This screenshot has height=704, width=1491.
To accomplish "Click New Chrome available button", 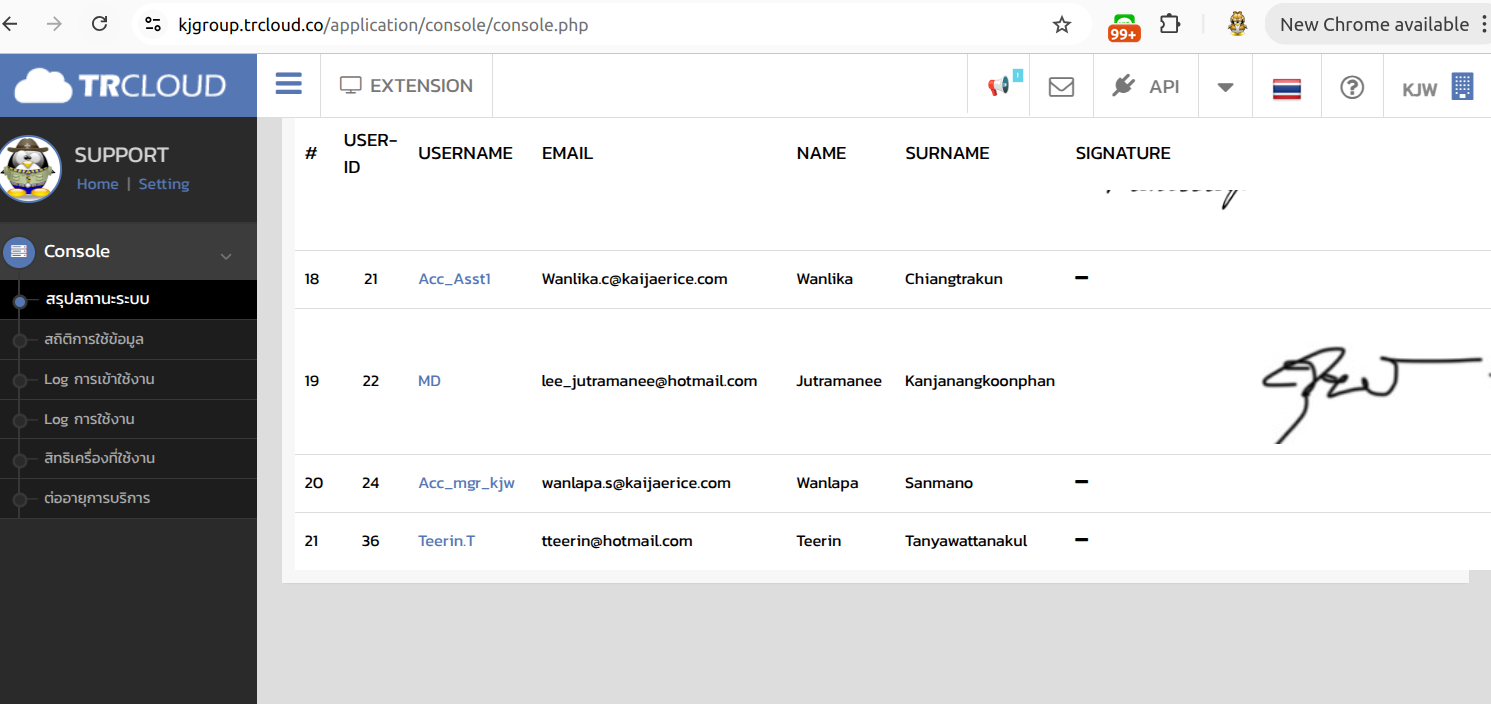I will click(1374, 24).
